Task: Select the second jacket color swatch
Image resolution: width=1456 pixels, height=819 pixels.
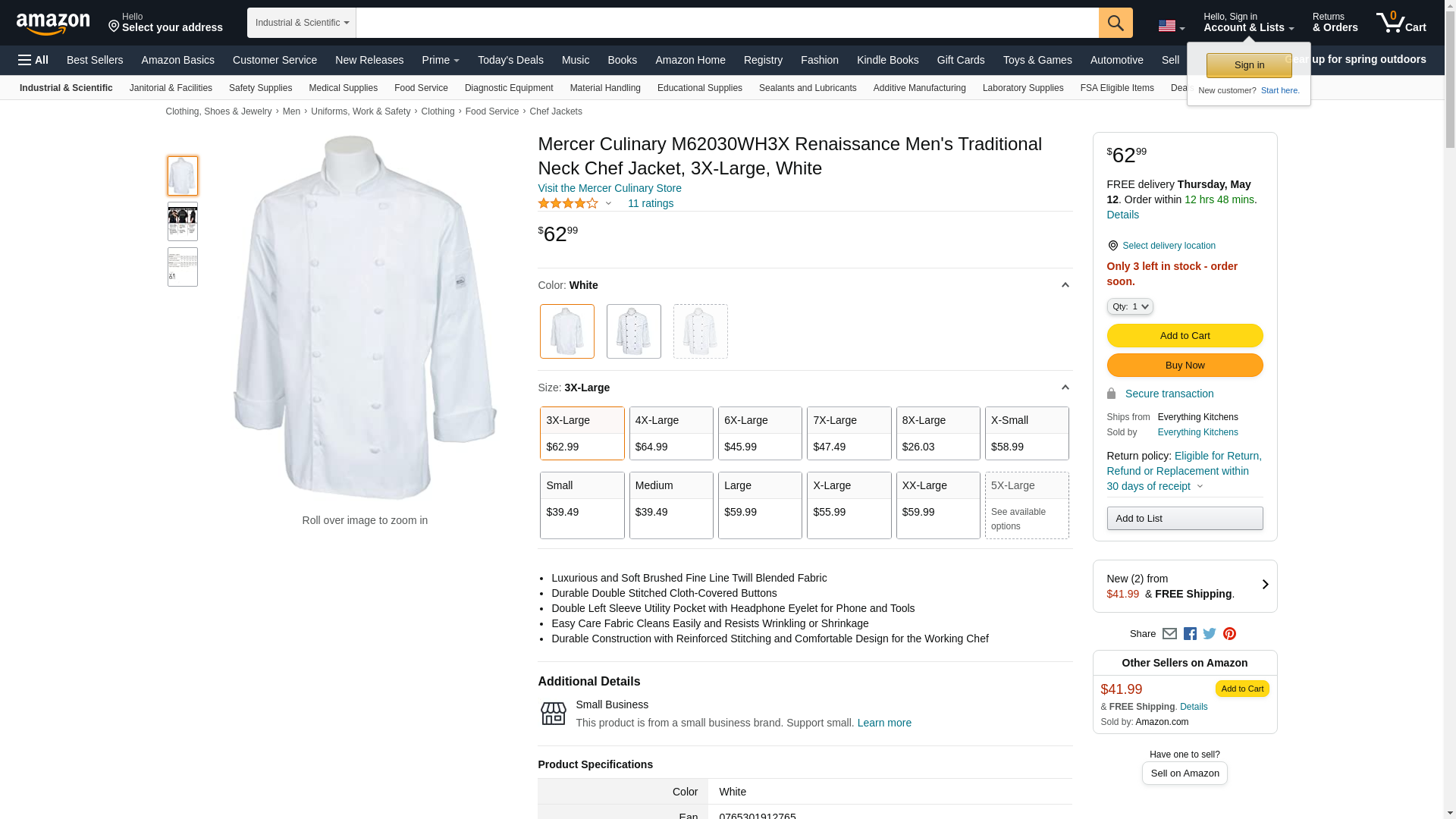Action: pyautogui.click(x=633, y=331)
